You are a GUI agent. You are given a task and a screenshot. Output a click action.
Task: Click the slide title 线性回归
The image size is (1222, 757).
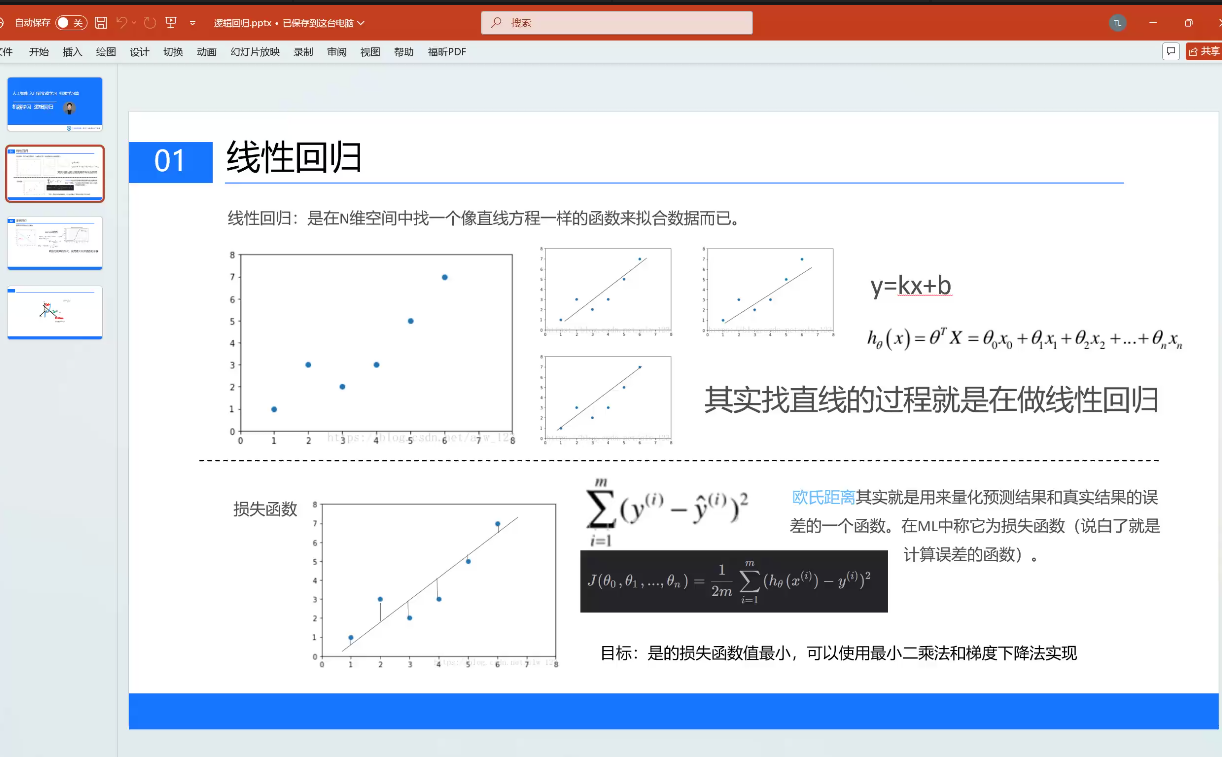(x=293, y=157)
